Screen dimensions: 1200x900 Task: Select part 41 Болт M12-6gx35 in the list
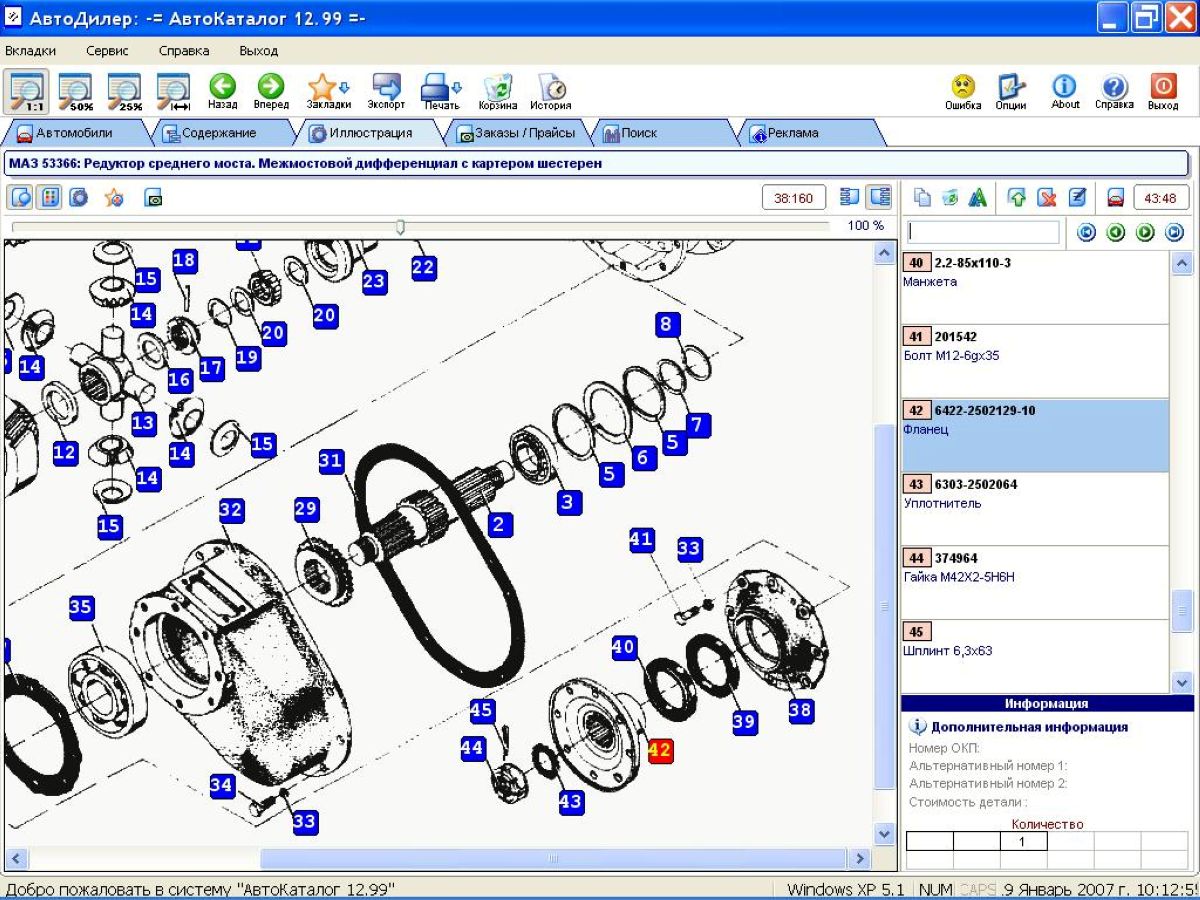click(1035, 361)
